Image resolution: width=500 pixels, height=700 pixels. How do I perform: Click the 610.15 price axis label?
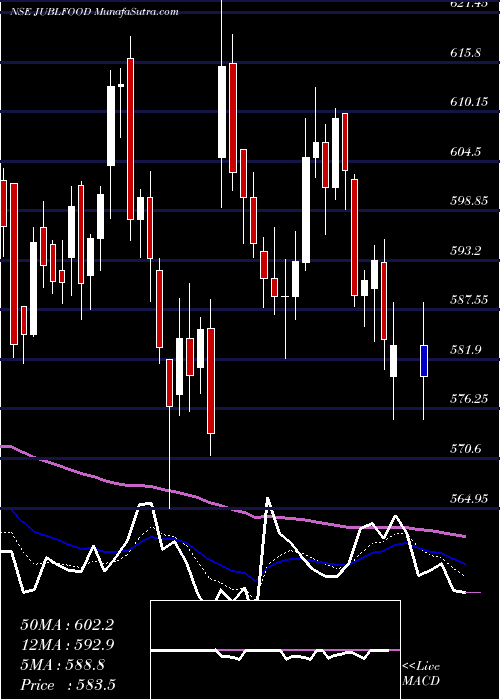[469, 102]
